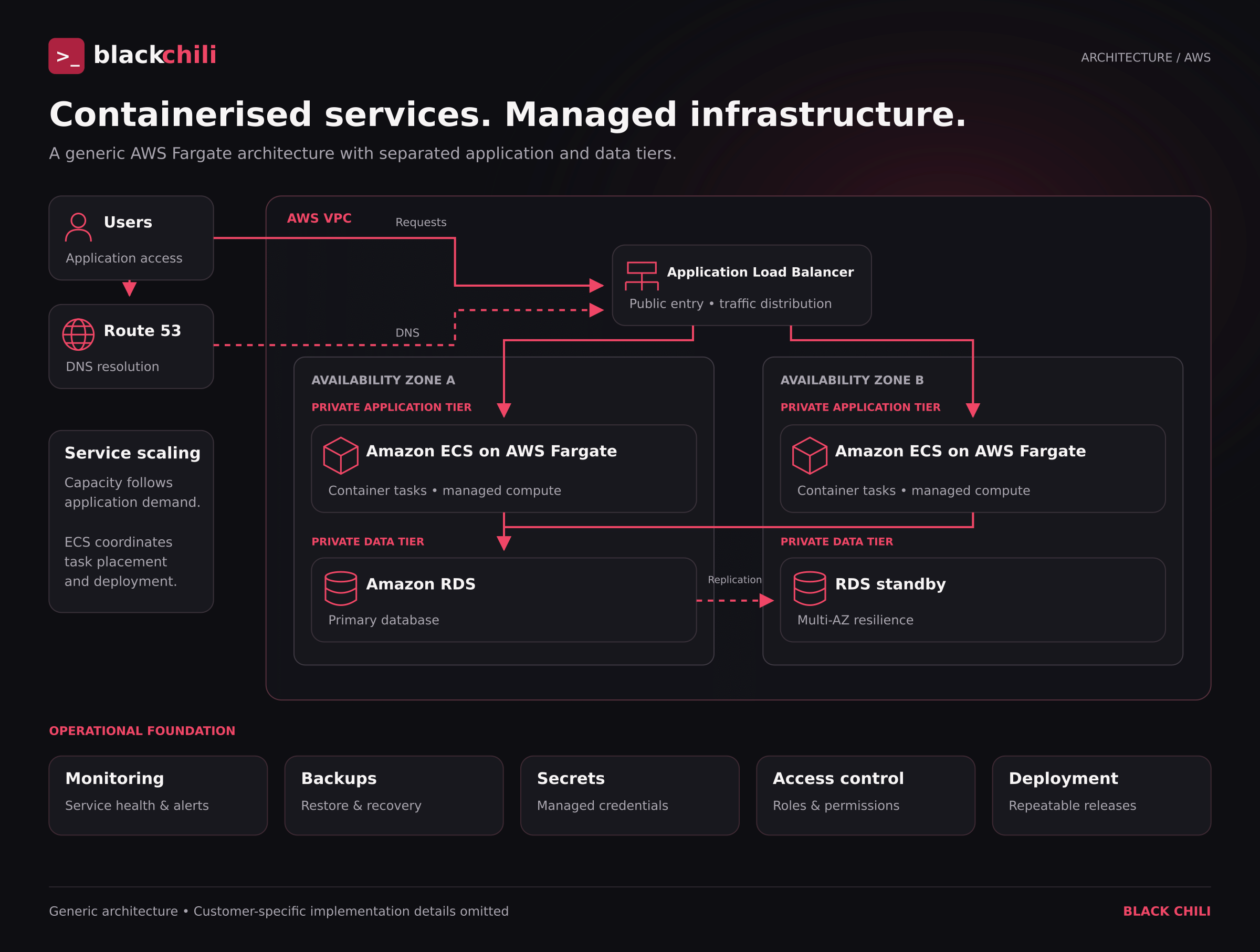Click the Fargate cube icon in Zone B
This screenshot has width=1260, height=952.
[810, 456]
